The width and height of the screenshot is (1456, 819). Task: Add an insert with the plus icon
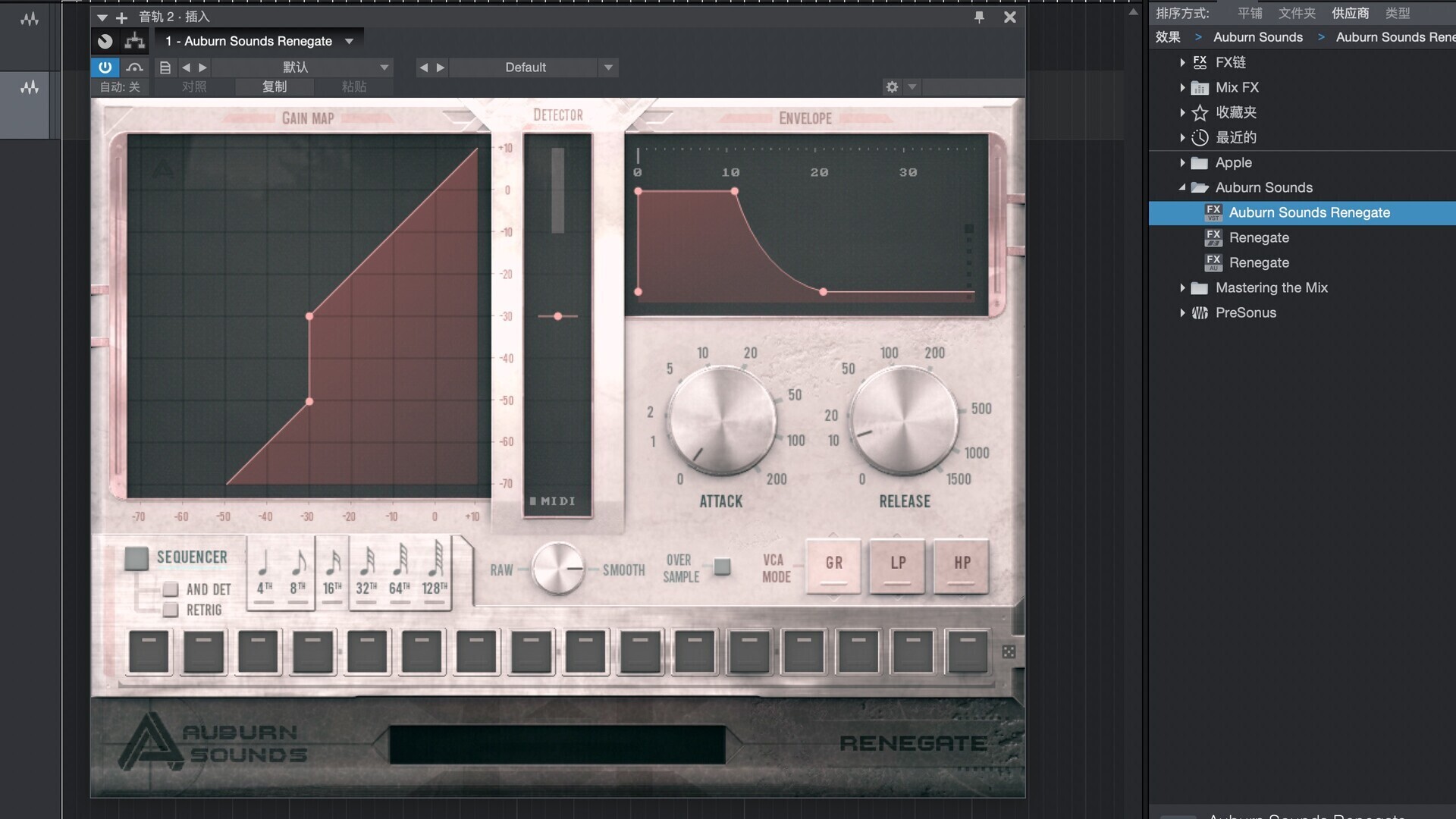[121, 17]
